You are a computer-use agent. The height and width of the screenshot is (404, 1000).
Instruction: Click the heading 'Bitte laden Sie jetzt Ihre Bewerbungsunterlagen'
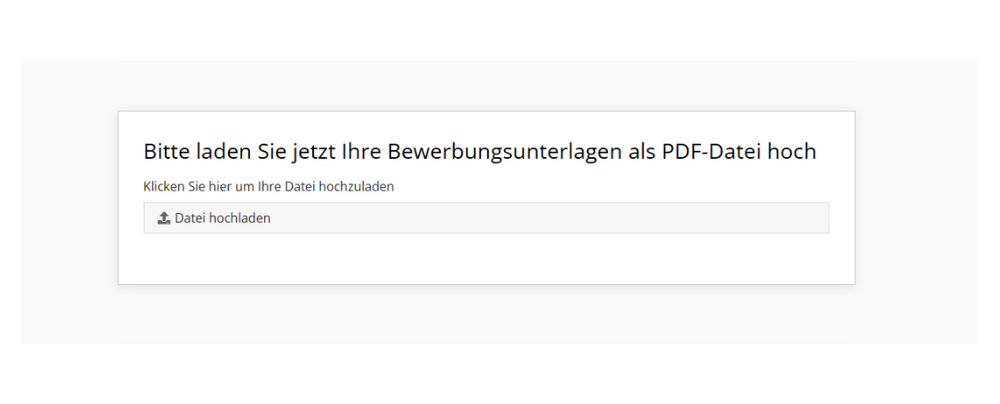click(480, 153)
